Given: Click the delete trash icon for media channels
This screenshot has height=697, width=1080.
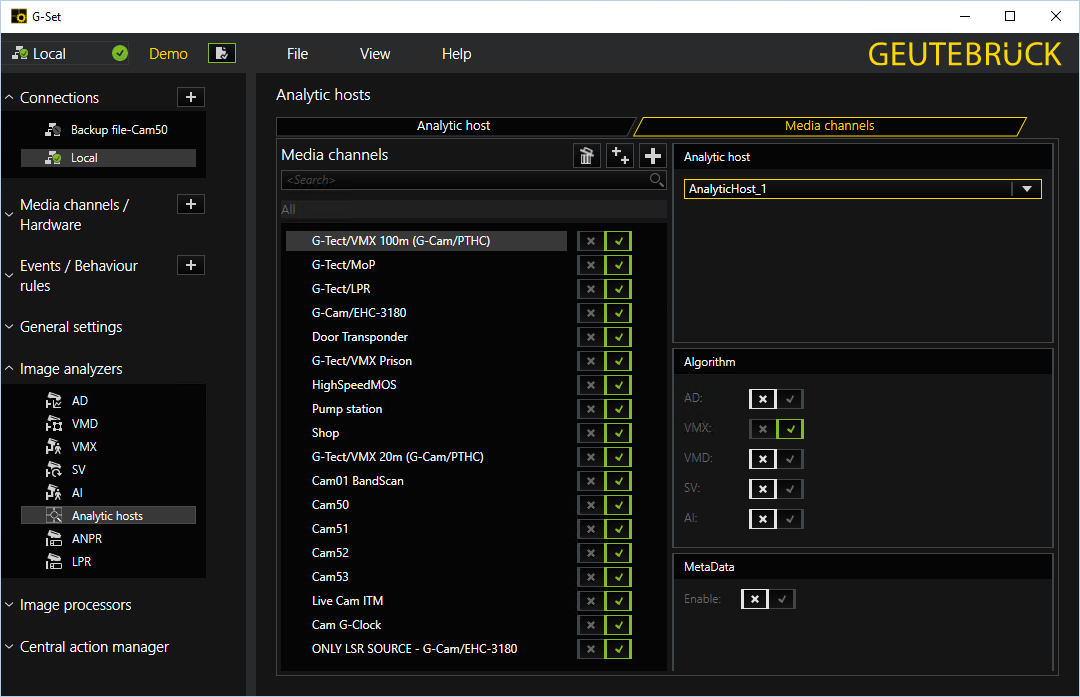Looking at the screenshot, I should coord(586,156).
